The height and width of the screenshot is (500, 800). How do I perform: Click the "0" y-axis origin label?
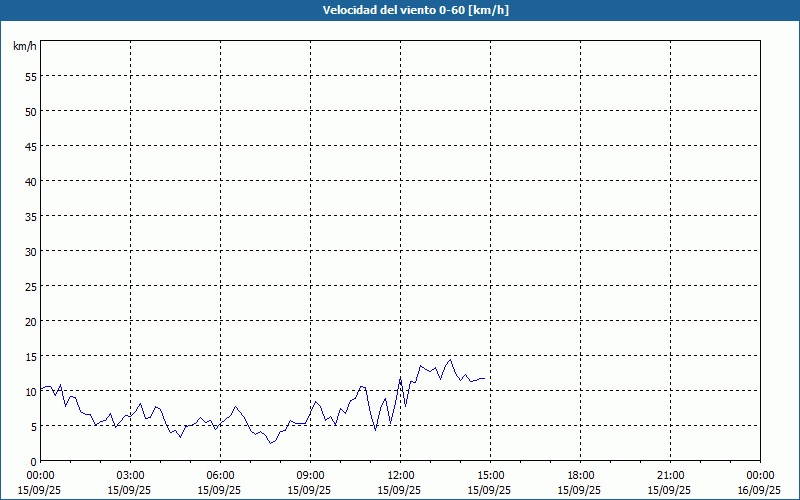pos(34,462)
